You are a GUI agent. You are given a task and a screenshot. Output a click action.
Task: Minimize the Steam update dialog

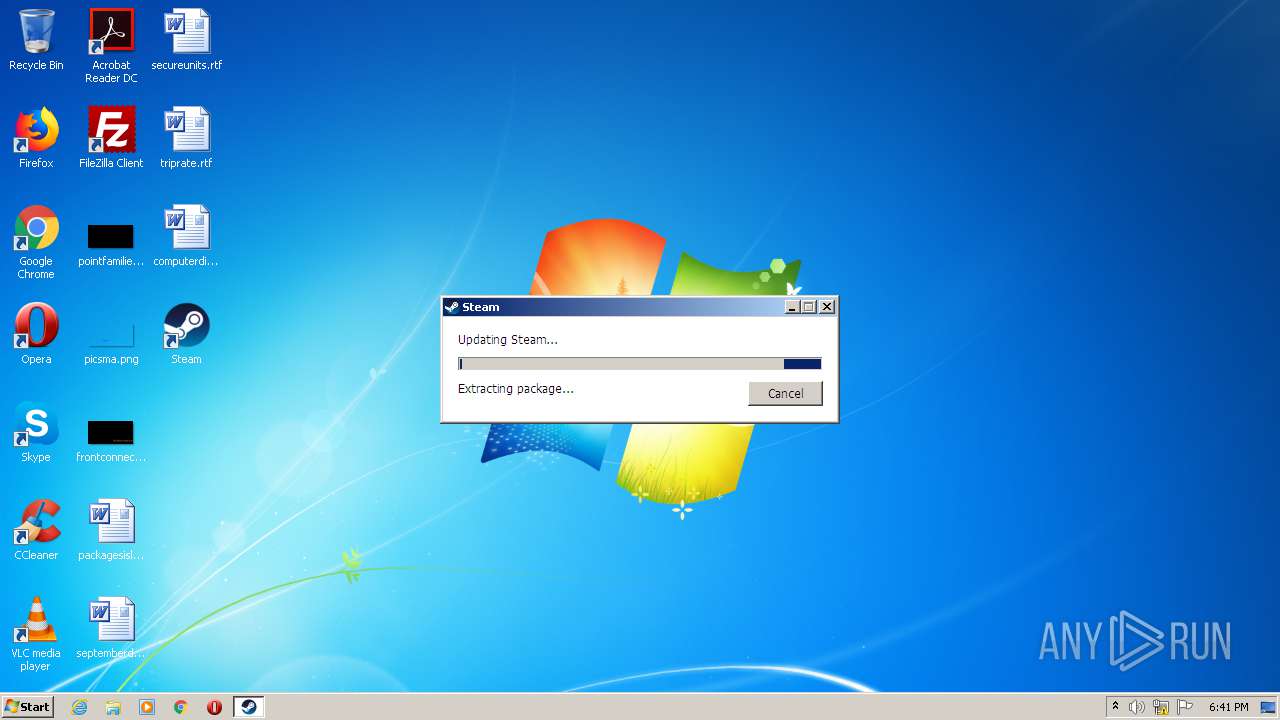[x=793, y=307]
